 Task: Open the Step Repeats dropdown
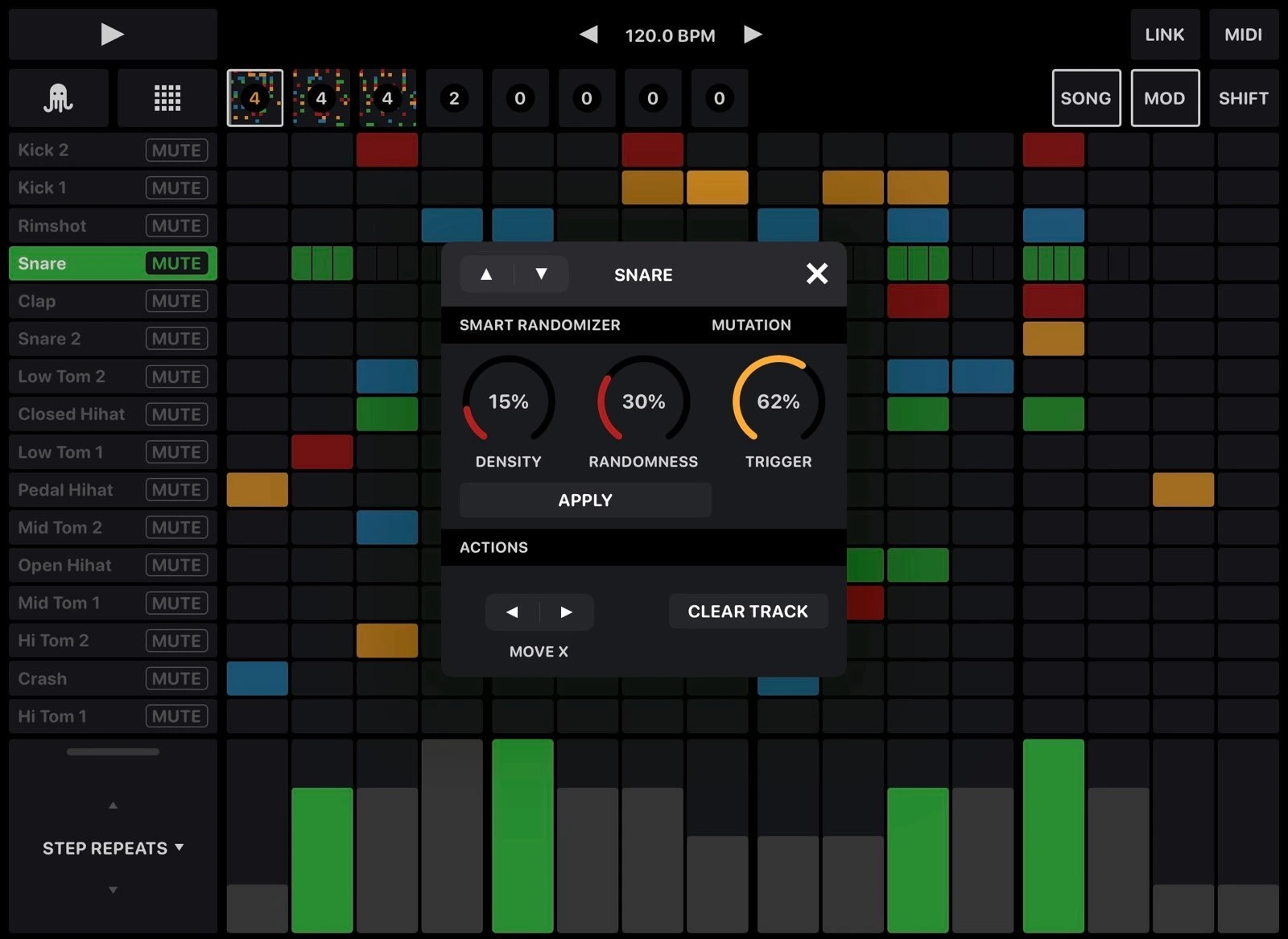(113, 848)
